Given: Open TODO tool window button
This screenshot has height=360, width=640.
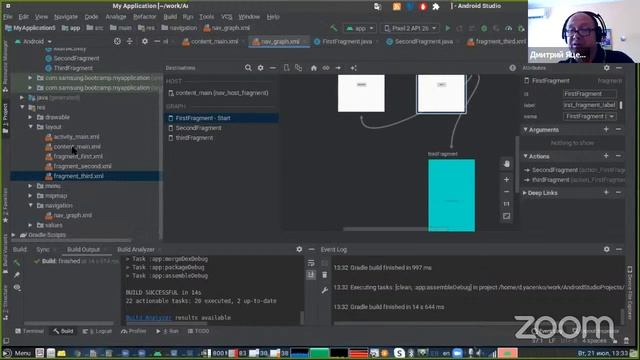Looking at the screenshot, I should tap(198, 331).
